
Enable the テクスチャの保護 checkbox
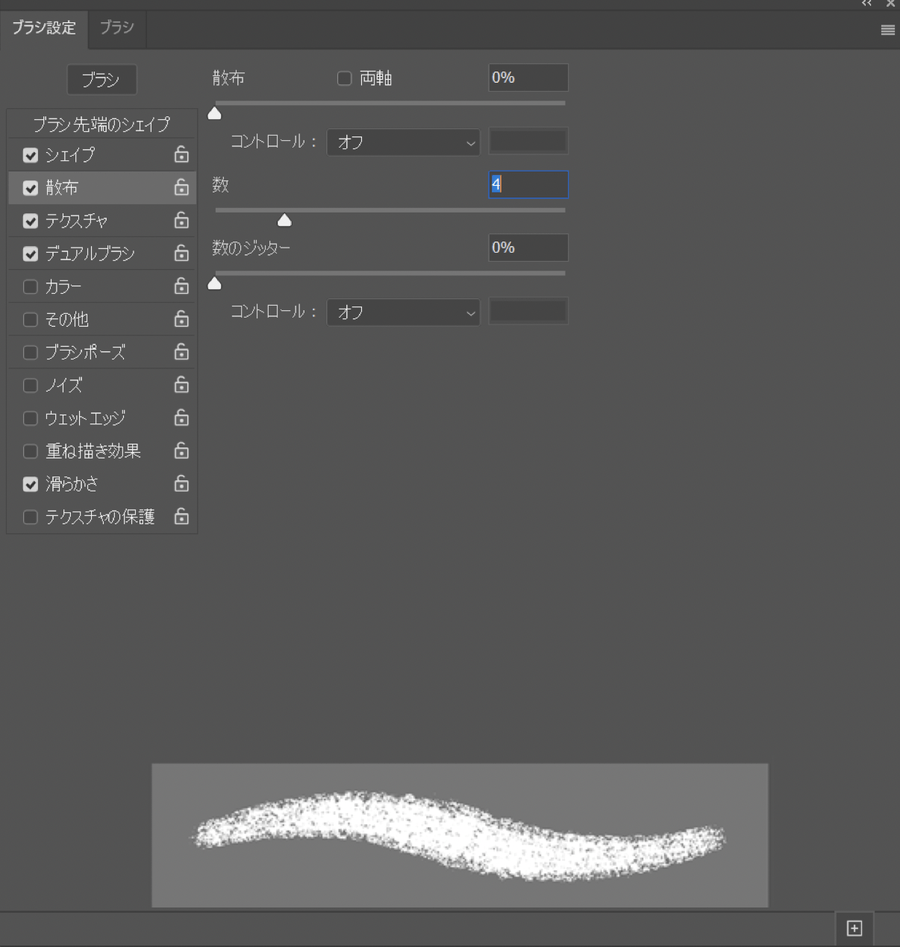click(30, 517)
